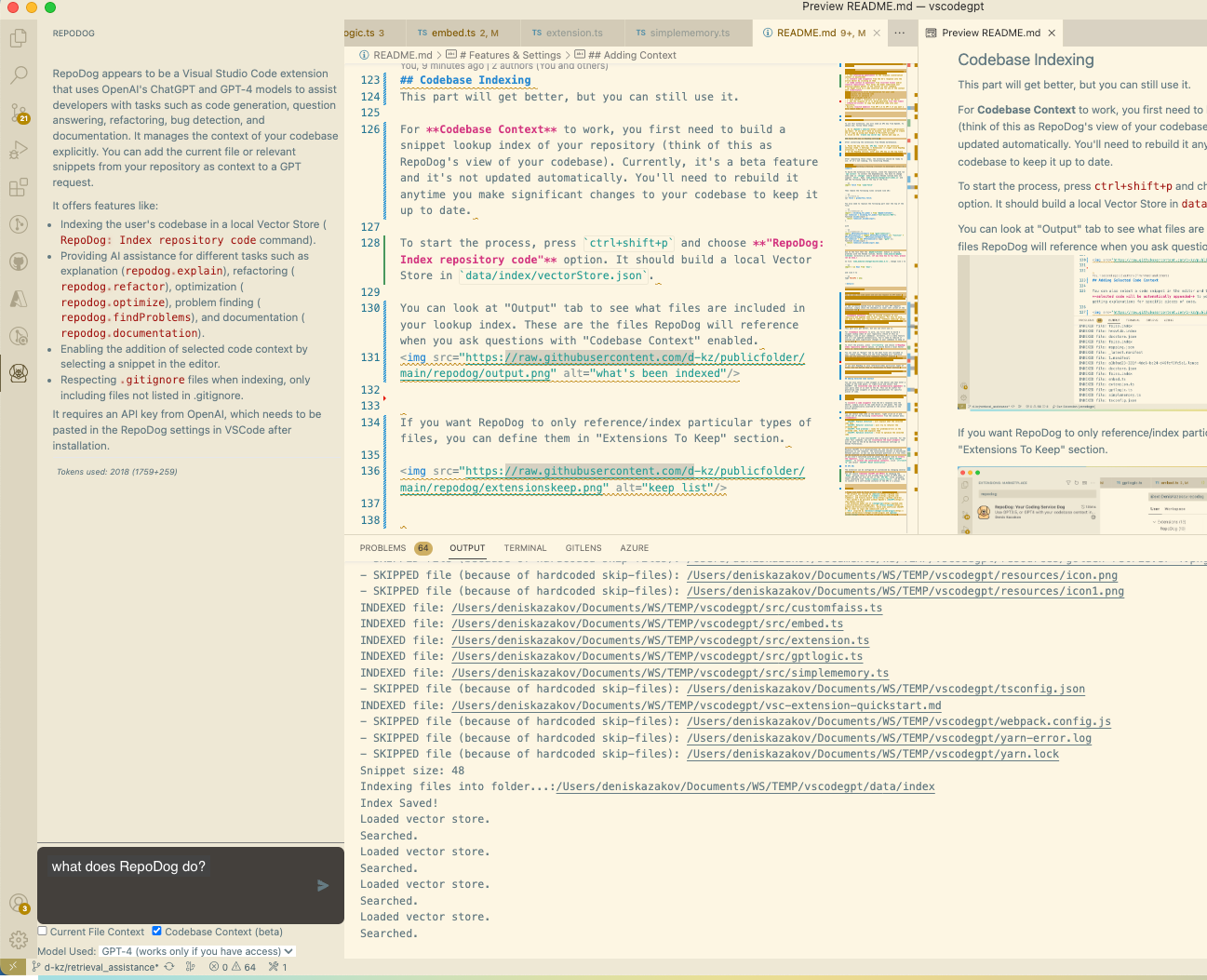Disable the Codebase Context (beta) checkbox

click(x=157, y=931)
